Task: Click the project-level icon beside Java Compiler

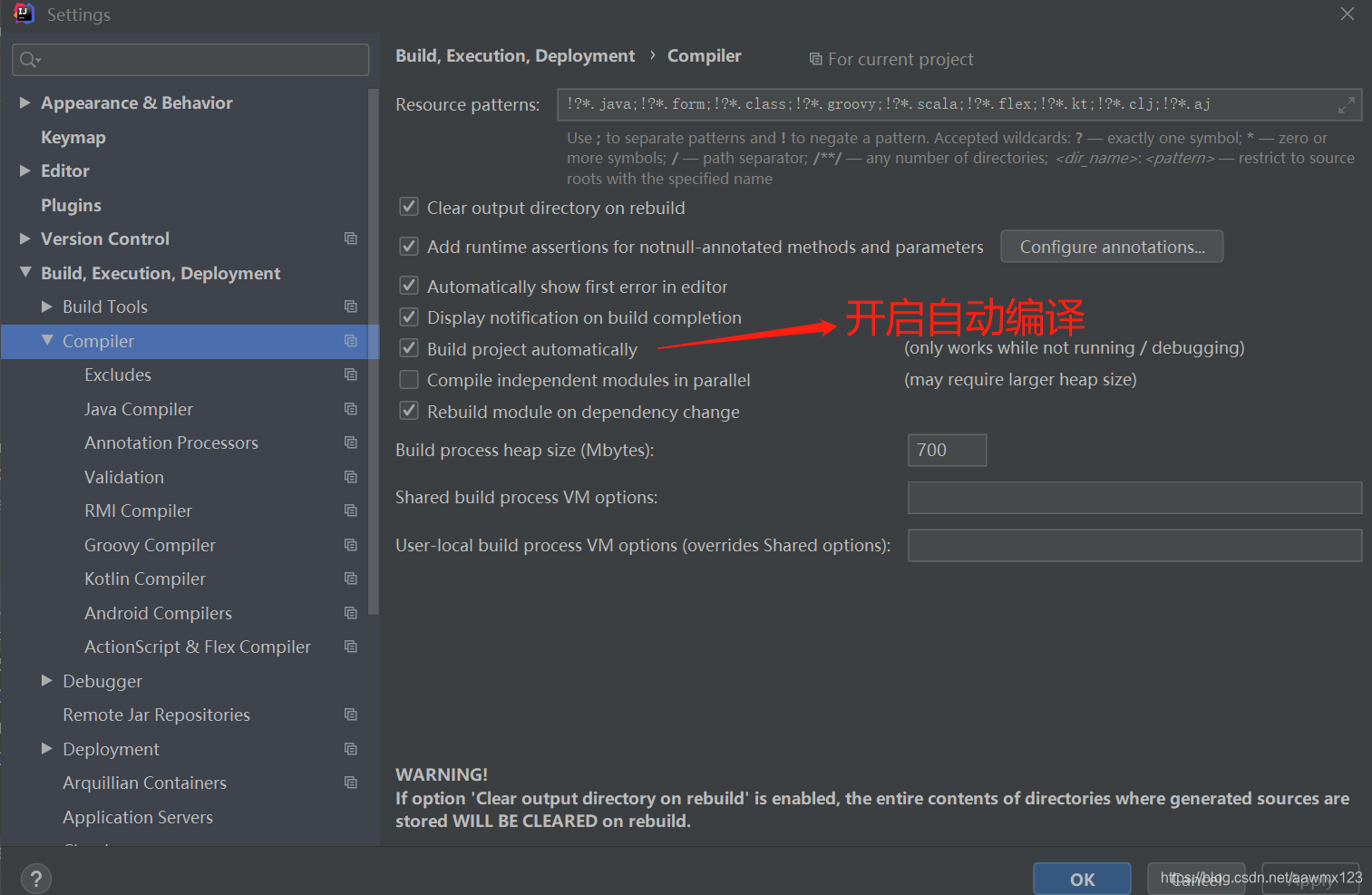Action: pos(351,409)
